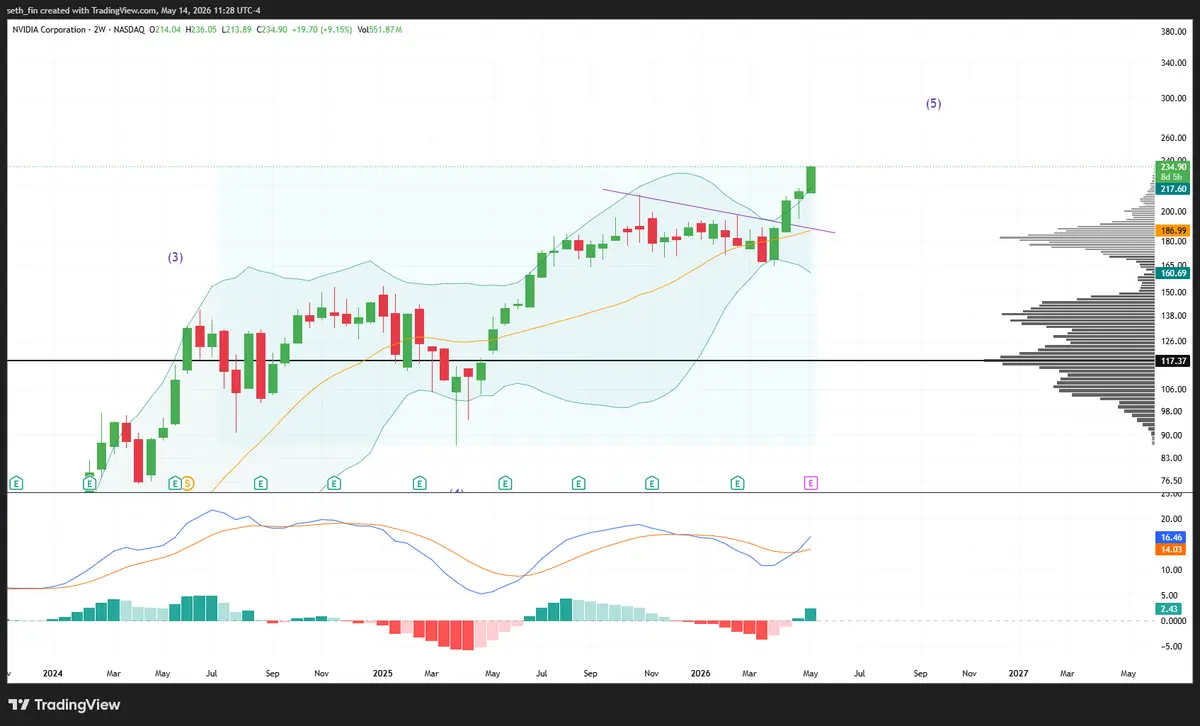Select the (5) Elliott wave label
The width and height of the screenshot is (1200, 726).
(x=933, y=103)
